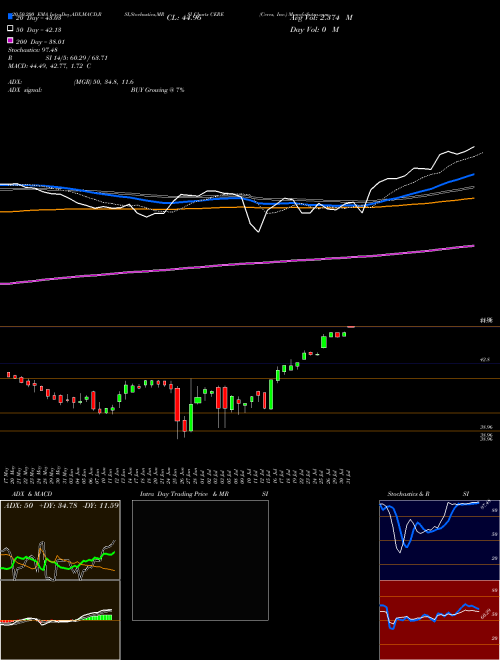Click the 'Intra Day Trading Price & MR' title
The image size is (500, 660).
pos(184,494)
